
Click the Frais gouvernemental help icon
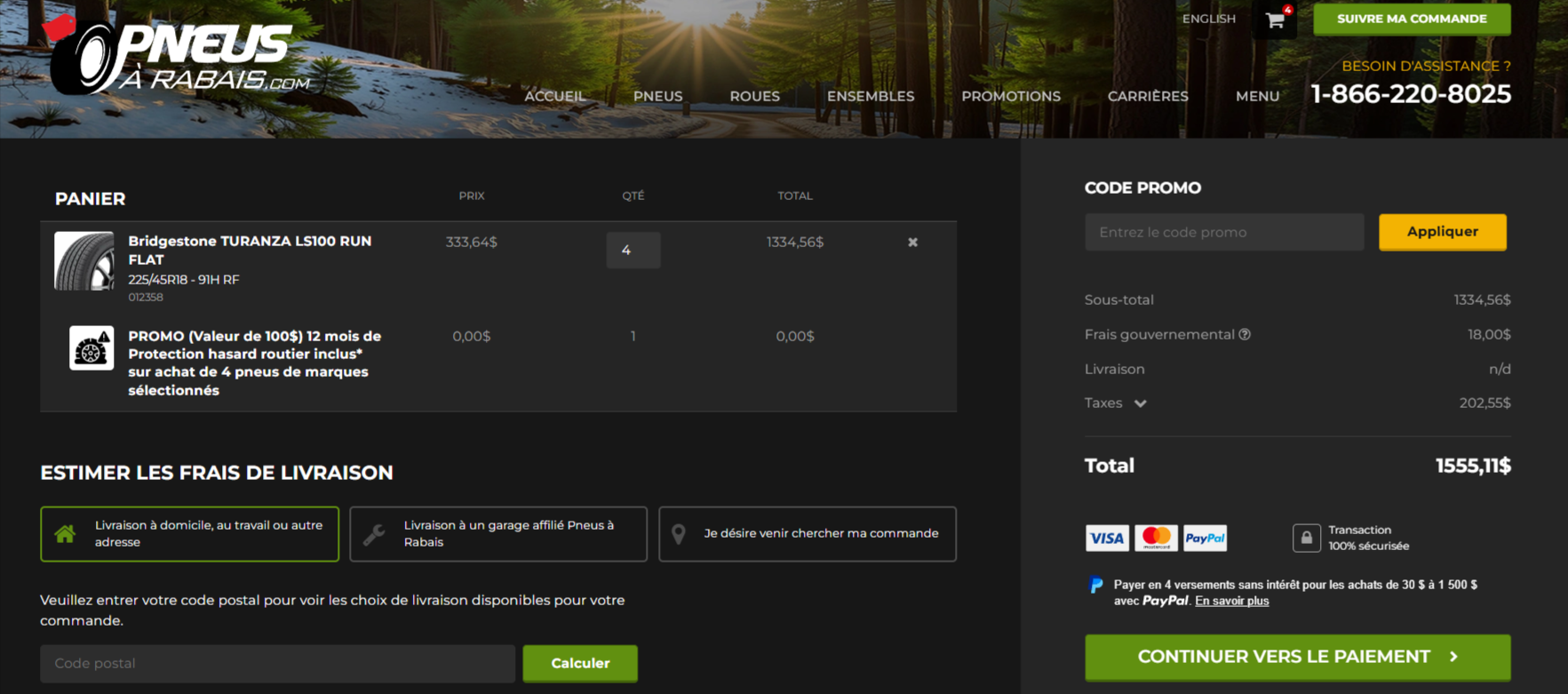coord(1245,334)
